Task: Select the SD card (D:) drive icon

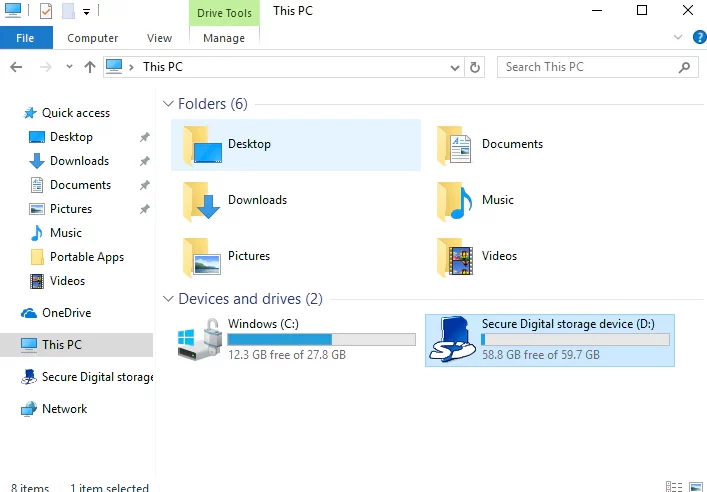Action: (452, 339)
